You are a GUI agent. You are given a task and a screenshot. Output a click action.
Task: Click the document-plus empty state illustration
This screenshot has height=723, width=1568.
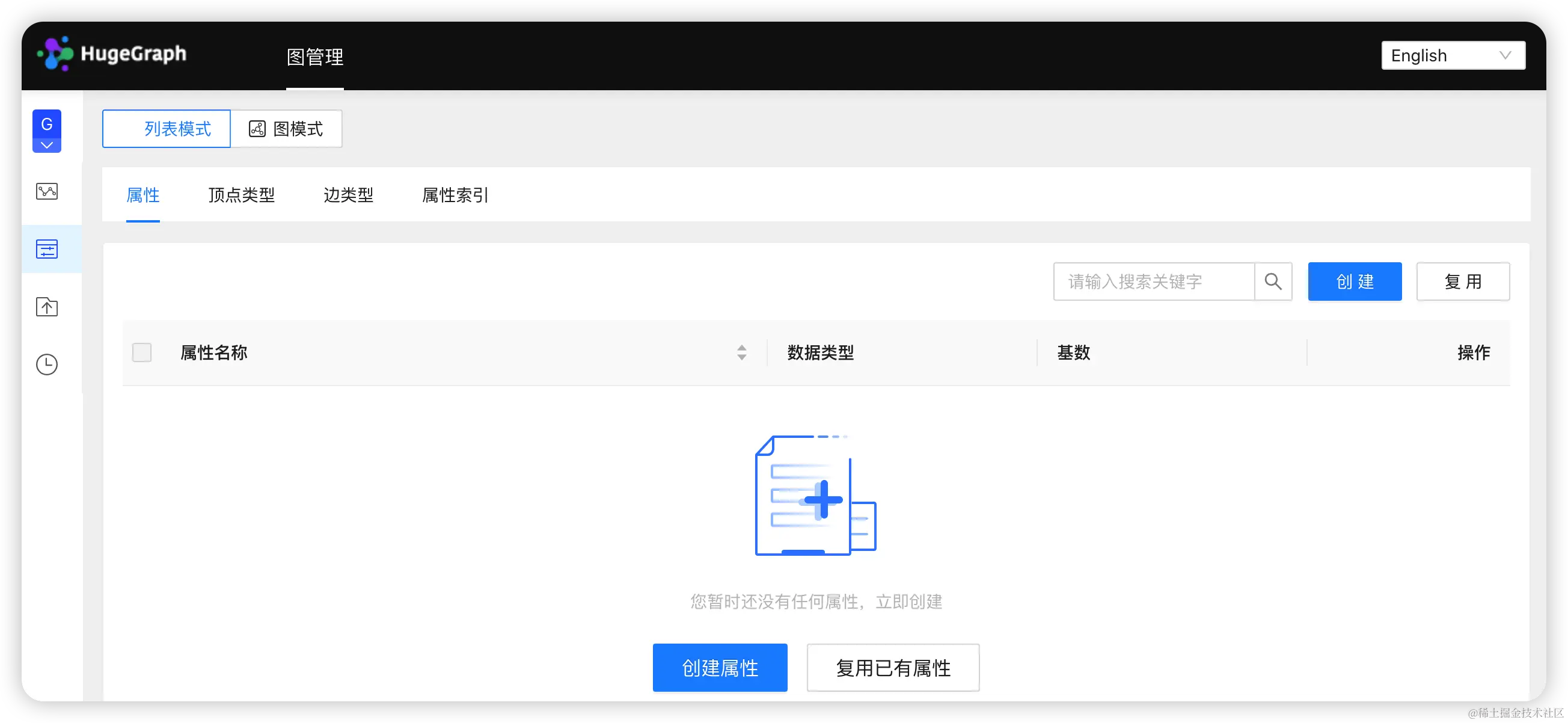[816, 496]
